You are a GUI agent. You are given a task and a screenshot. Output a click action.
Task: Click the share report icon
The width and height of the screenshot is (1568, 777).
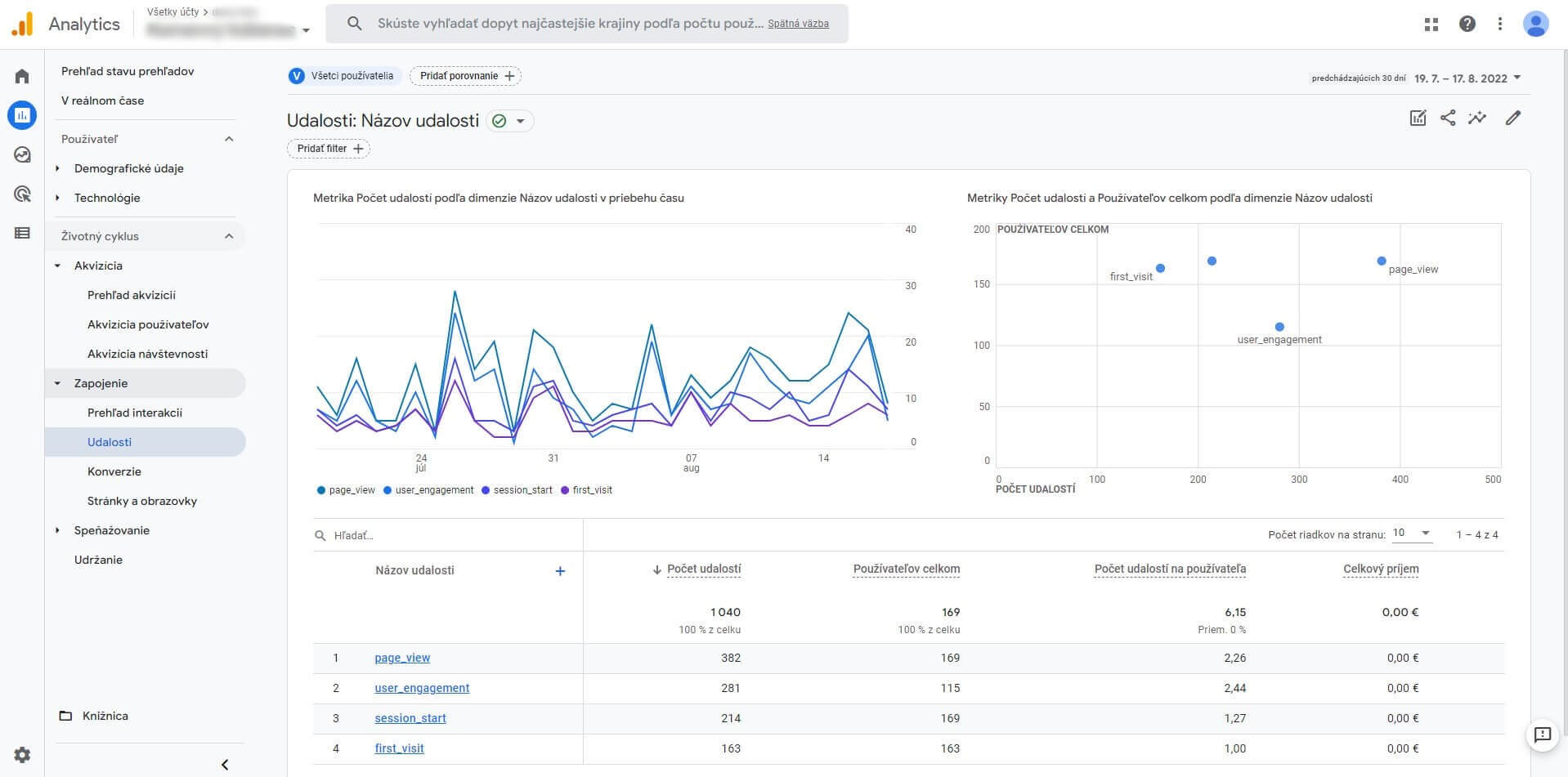(x=1447, y=118)
